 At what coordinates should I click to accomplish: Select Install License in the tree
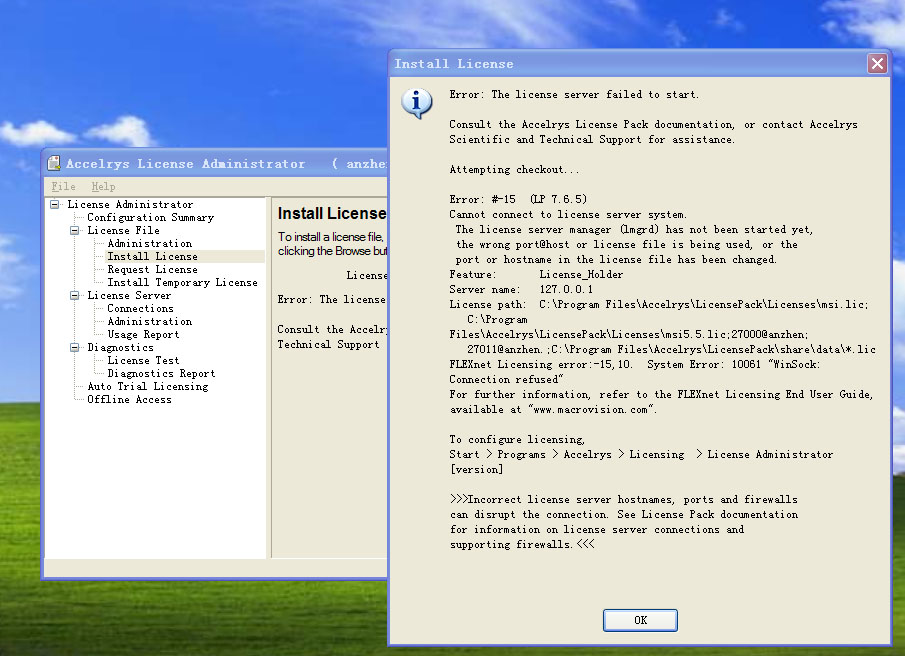point(152,256)
